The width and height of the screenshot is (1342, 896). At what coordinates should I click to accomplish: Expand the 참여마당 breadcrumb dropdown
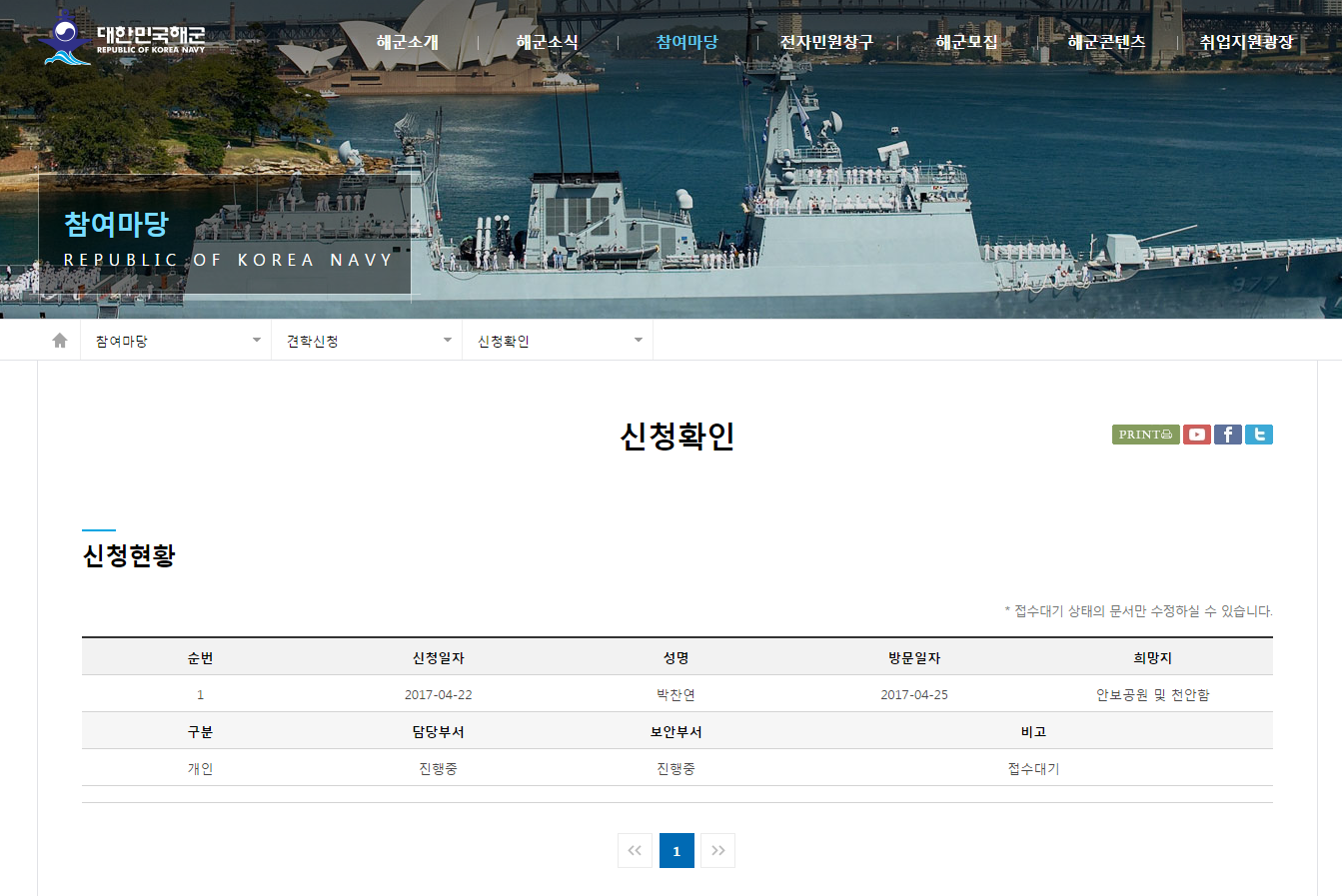coord(176,341)
